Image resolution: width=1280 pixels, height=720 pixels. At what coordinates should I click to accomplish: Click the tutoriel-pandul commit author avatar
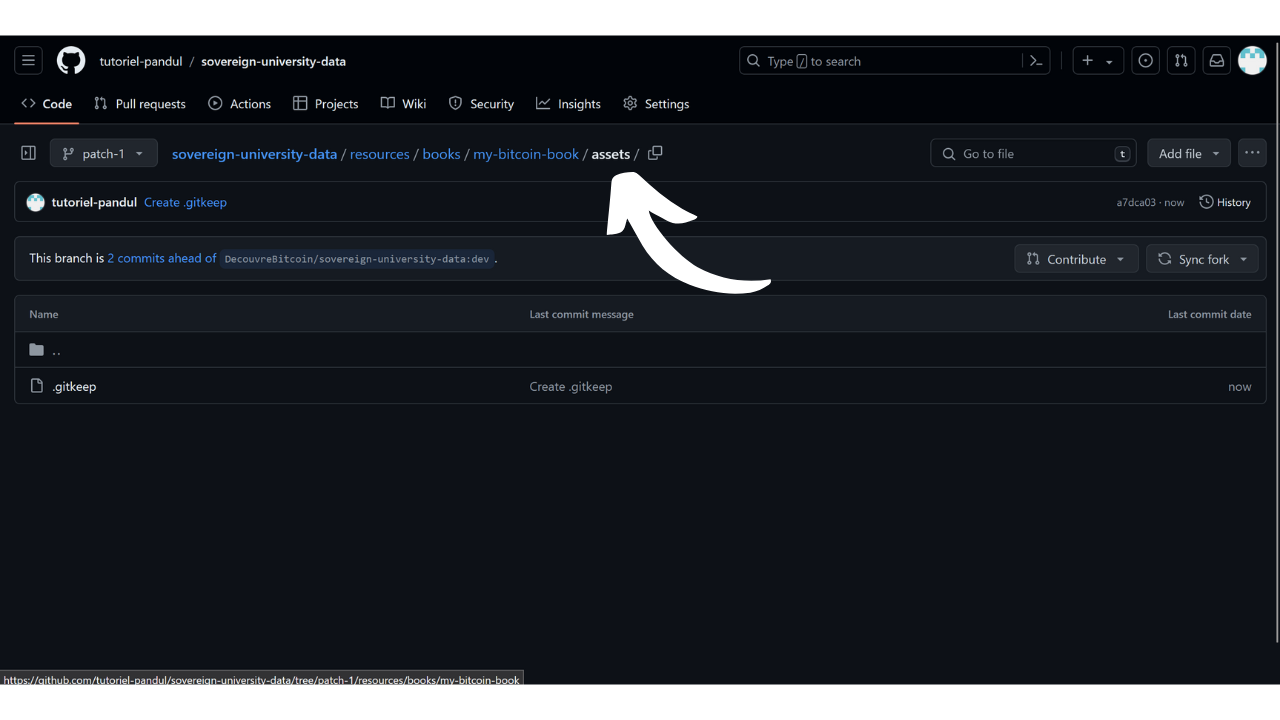[36, 202]
